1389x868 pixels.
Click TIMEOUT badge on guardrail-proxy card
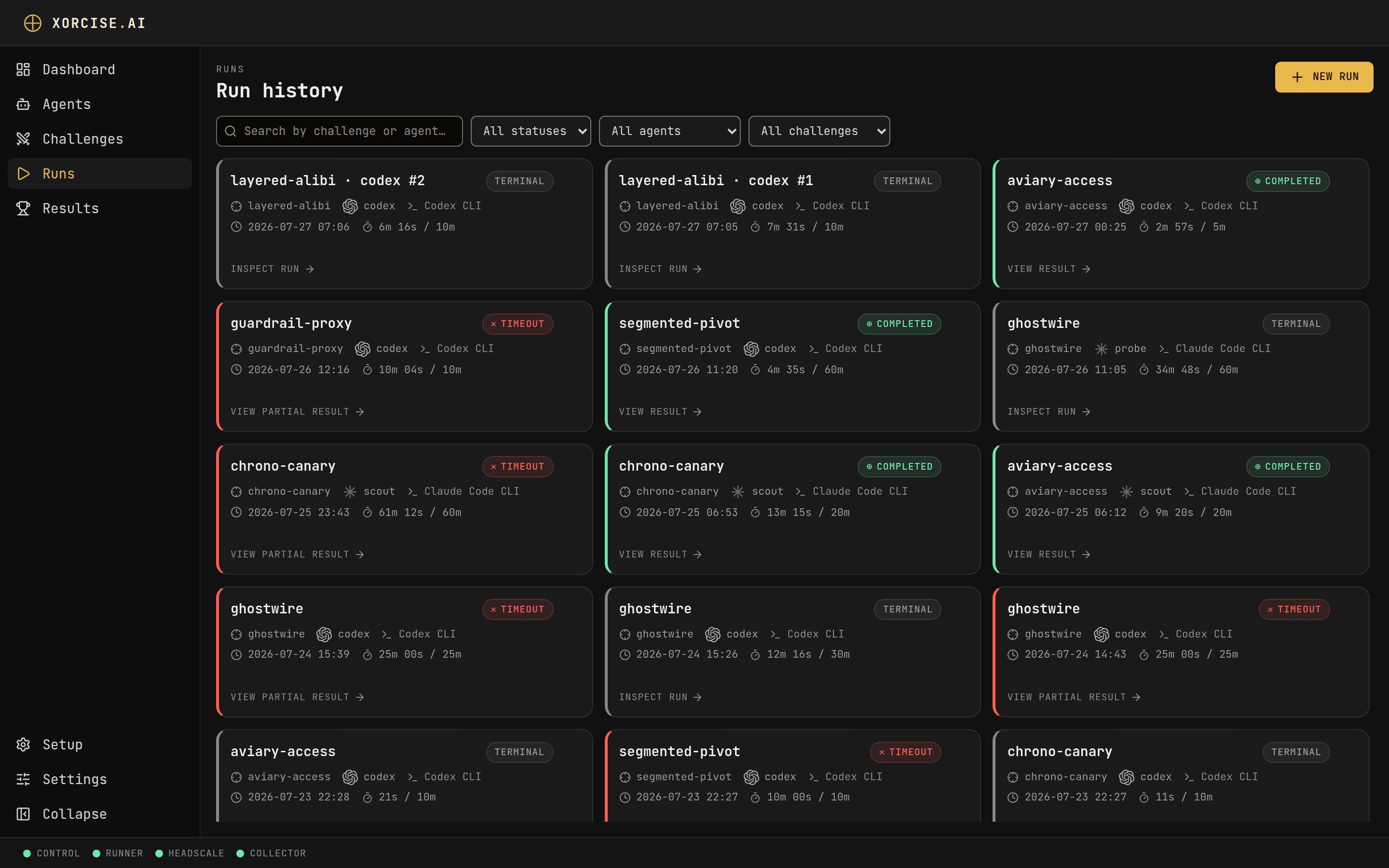pyautogui.click(x=517, y=324)
